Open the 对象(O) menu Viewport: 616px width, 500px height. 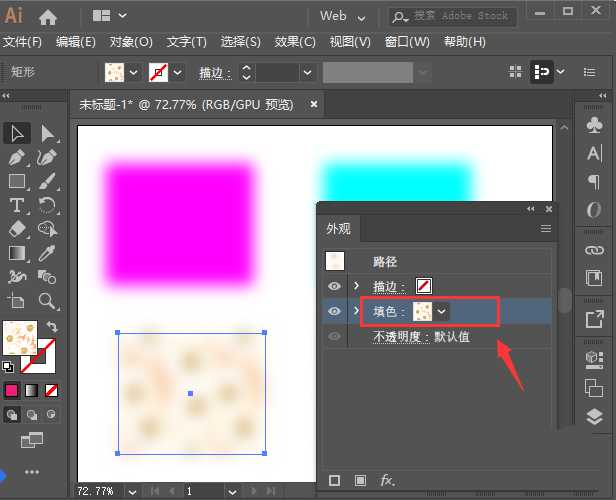131,42
